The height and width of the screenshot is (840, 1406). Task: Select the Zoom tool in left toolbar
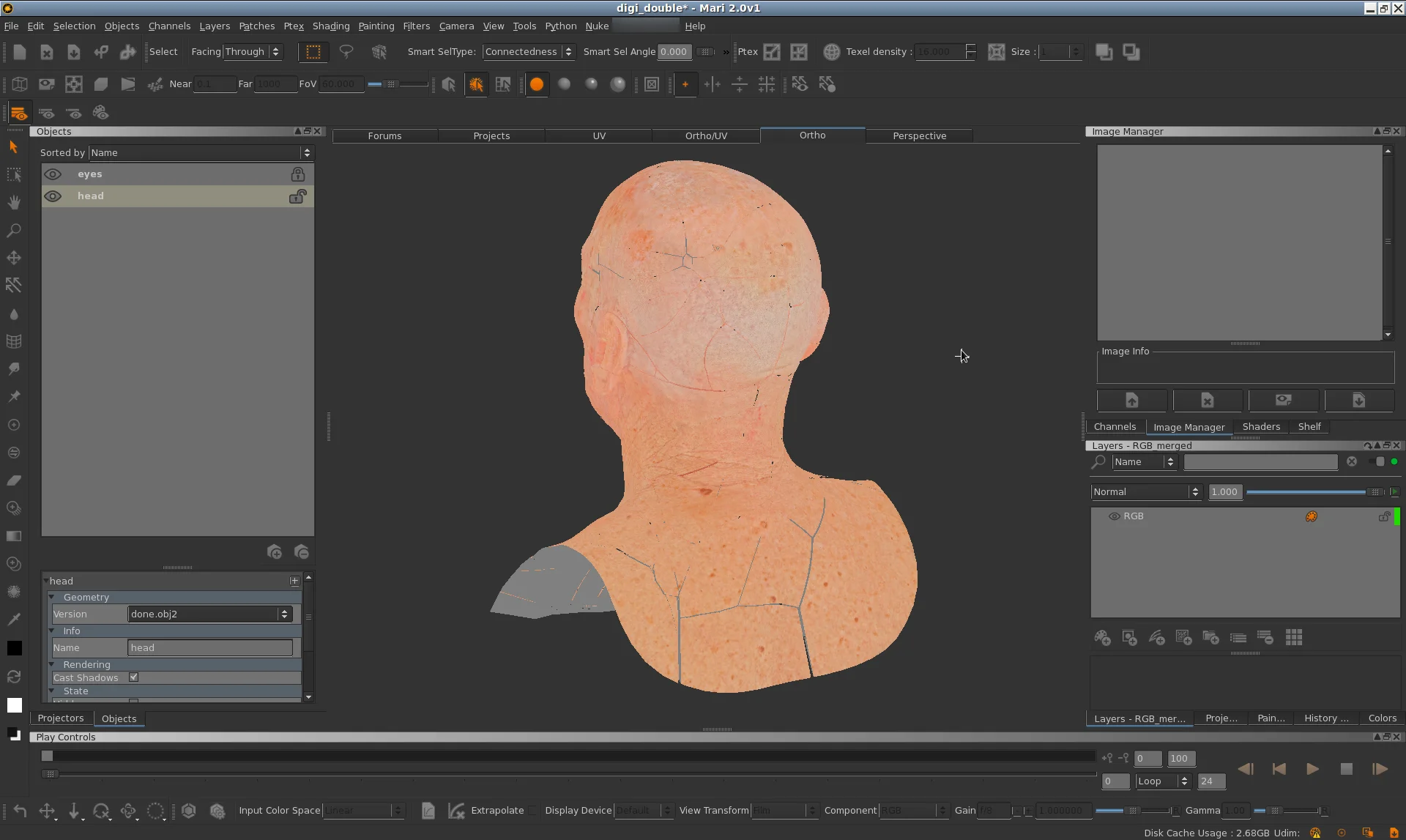coord(13,231)
